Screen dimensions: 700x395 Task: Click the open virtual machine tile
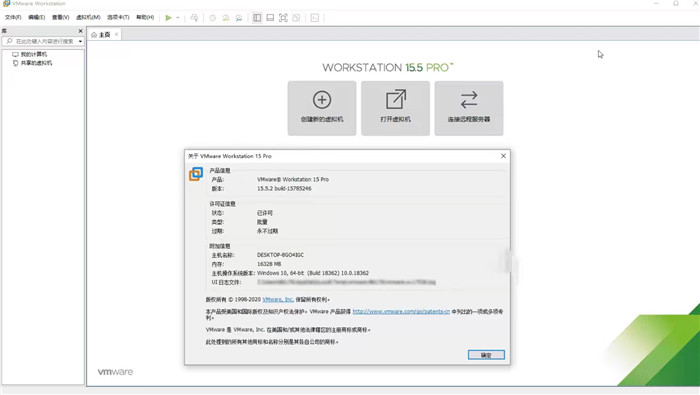(x=396, y=108)
